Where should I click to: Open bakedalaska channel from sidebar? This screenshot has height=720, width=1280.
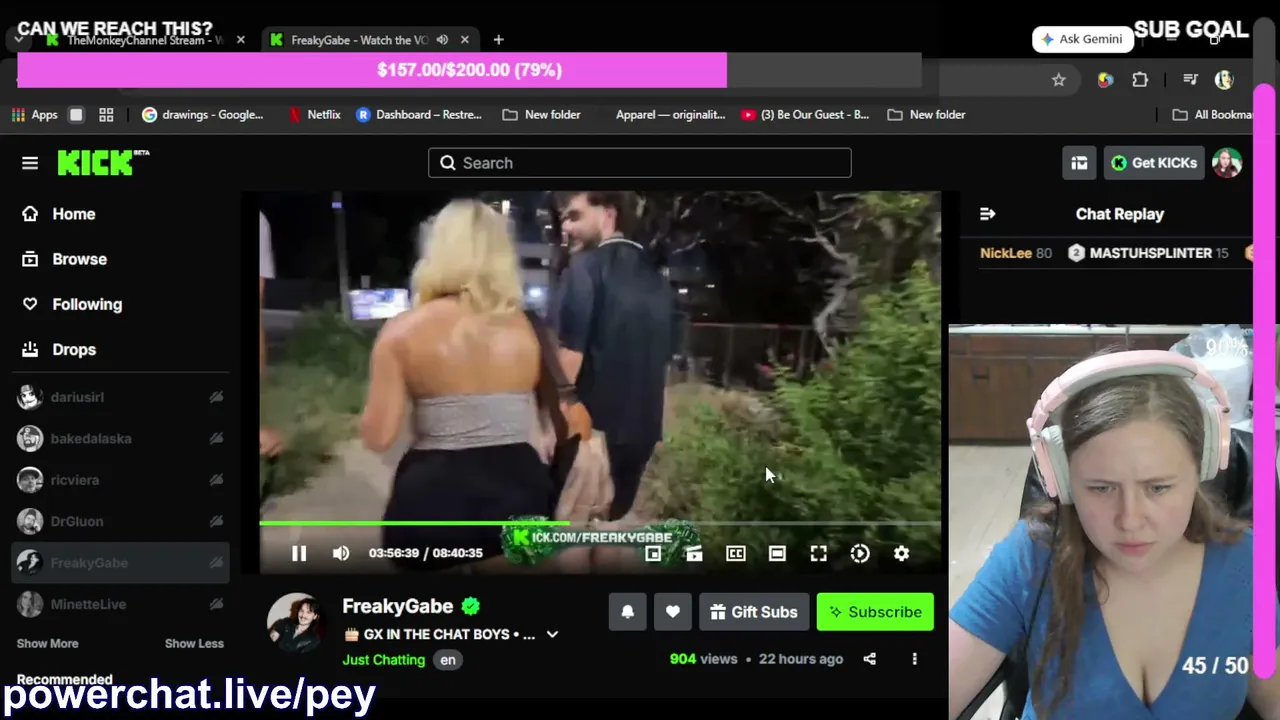(120, 438)
